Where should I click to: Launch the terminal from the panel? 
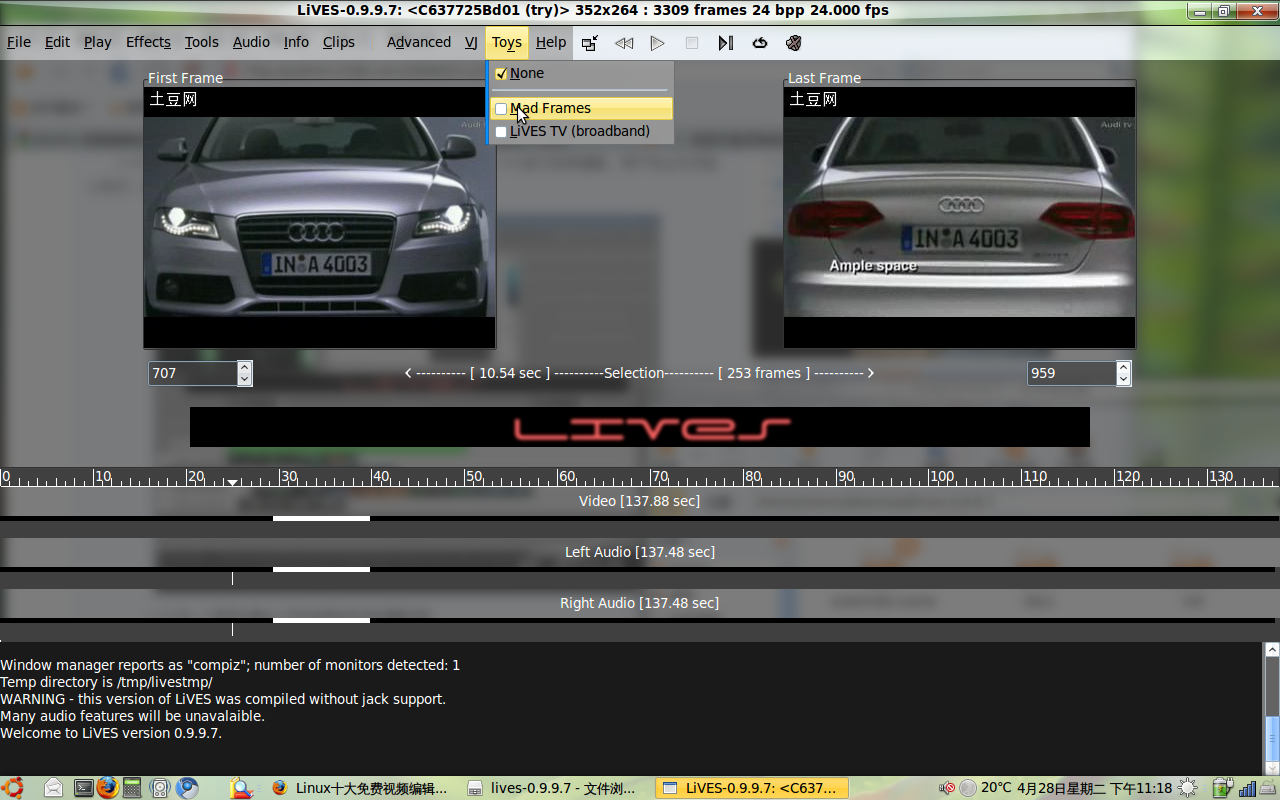tap(84, 788)
